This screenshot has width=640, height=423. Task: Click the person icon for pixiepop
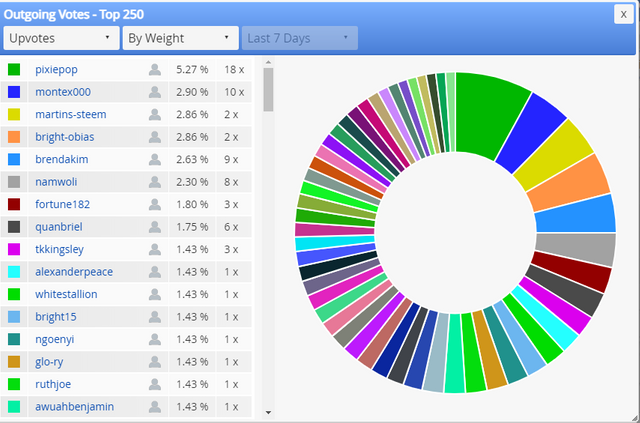pyautogui.click(x=155, y=69)
